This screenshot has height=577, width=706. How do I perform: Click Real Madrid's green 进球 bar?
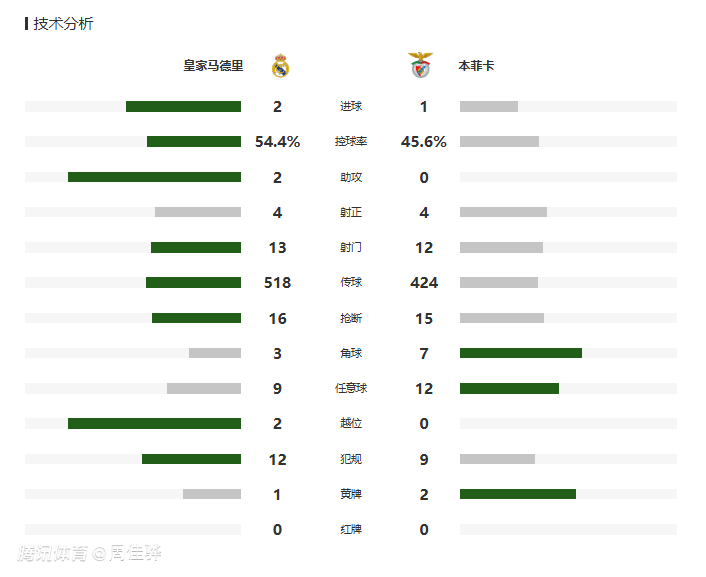coord(183,107)
